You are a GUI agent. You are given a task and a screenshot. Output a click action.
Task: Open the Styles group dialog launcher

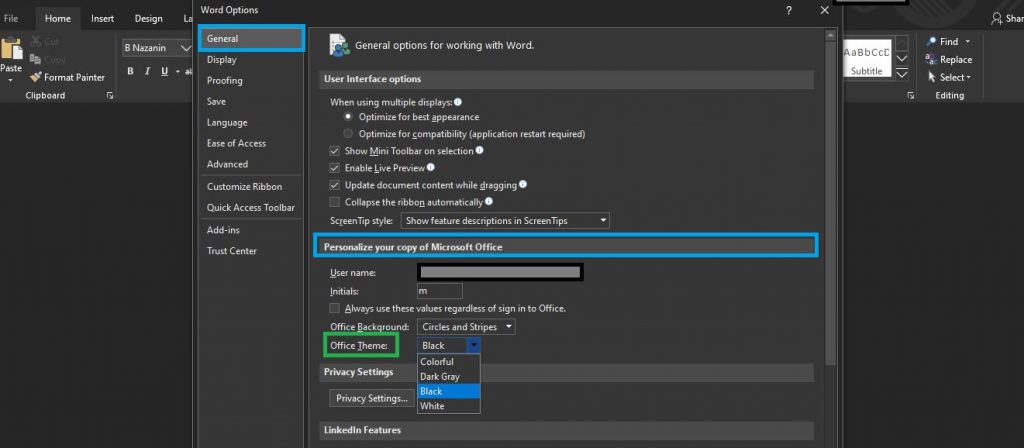click(910, 95)
